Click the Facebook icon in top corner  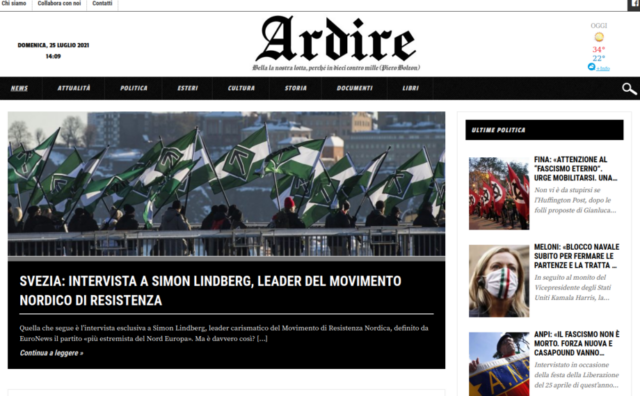click(634, 4)
